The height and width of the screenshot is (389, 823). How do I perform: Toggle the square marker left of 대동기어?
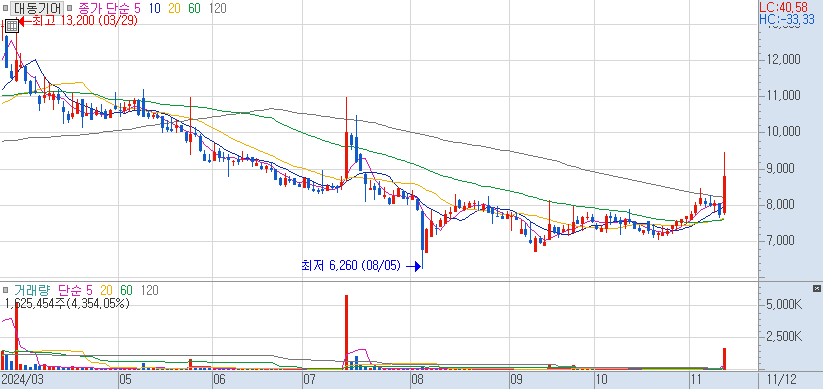tap(5, 8)
